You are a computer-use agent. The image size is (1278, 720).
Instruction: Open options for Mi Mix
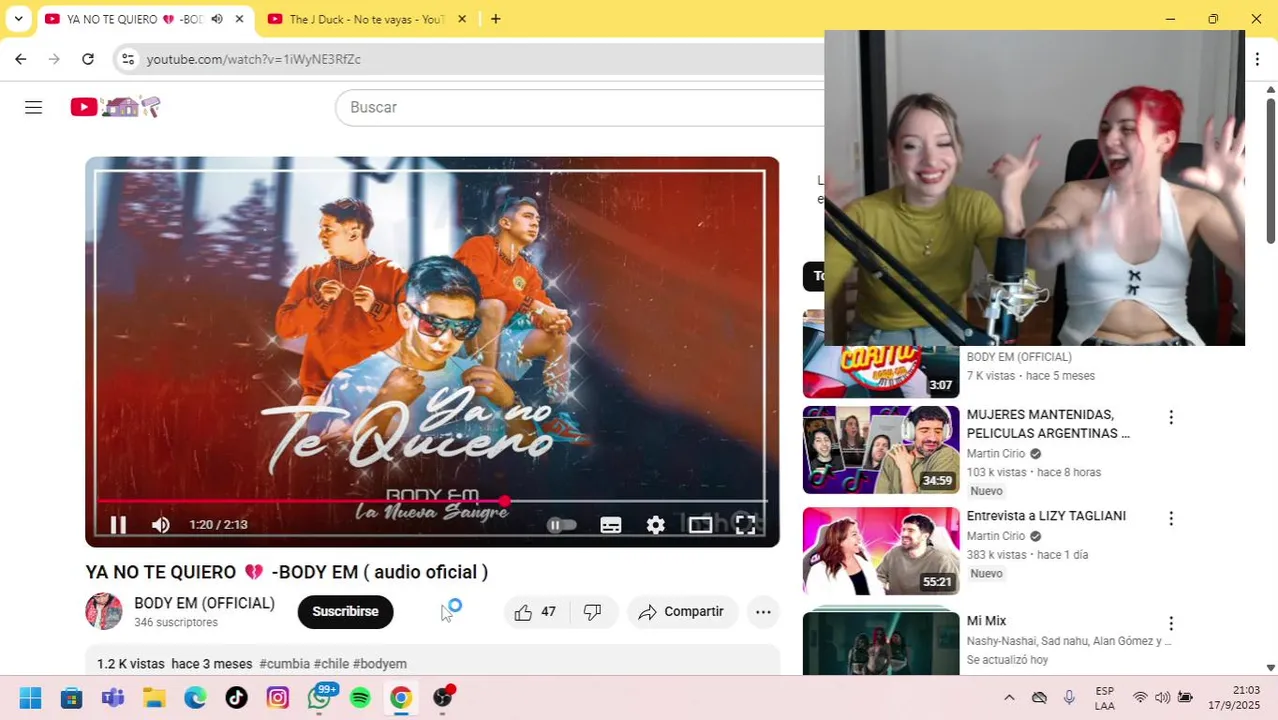pyautogui.click(x=1171, y=623)
